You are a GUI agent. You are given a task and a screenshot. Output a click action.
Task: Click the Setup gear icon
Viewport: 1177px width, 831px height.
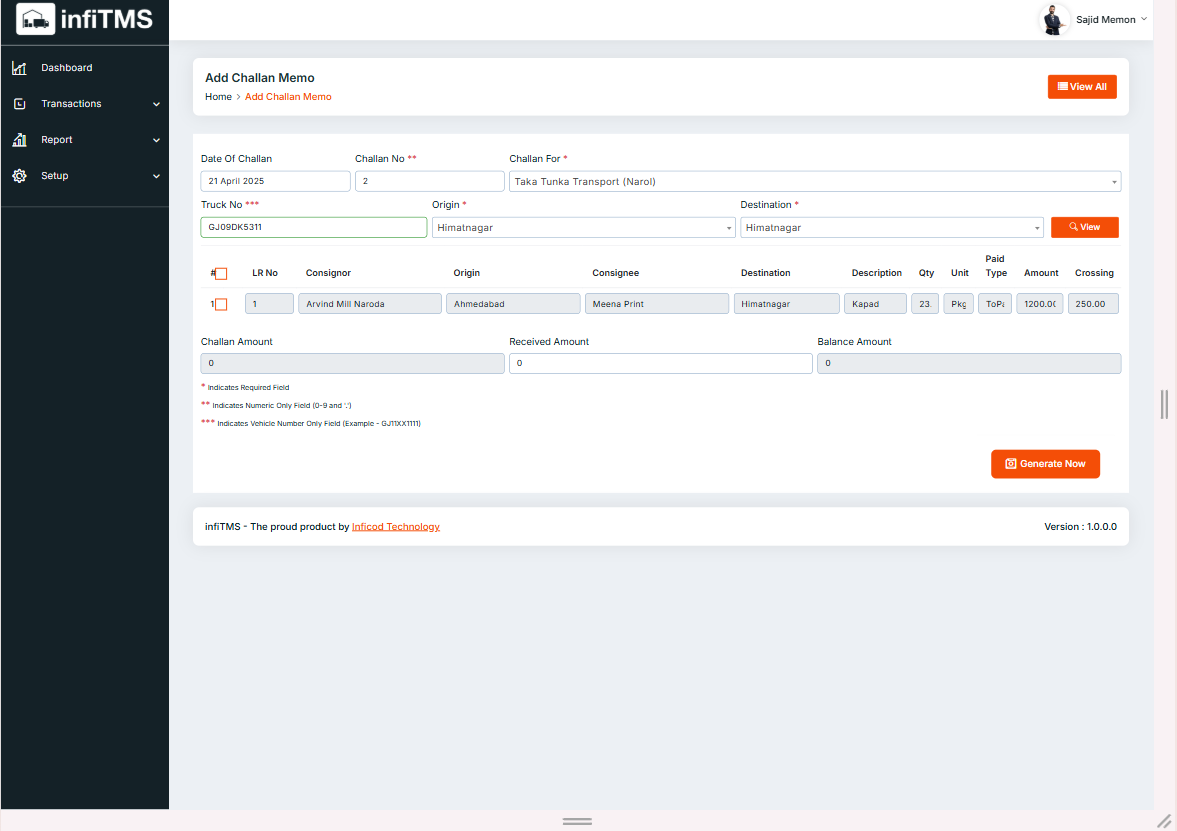pyautogui.click(x=19, y=176)
